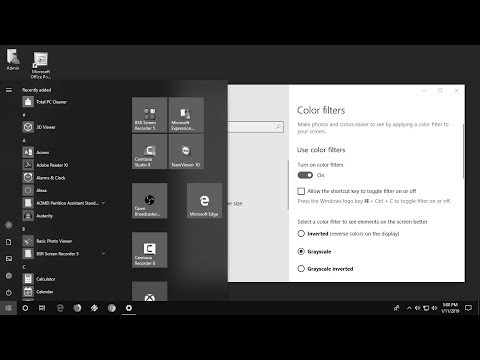This screenshot has width=480, height=360.
Task: Click the 'Recently added' heading
Action: pyautogui.click(x=37, y=90)
